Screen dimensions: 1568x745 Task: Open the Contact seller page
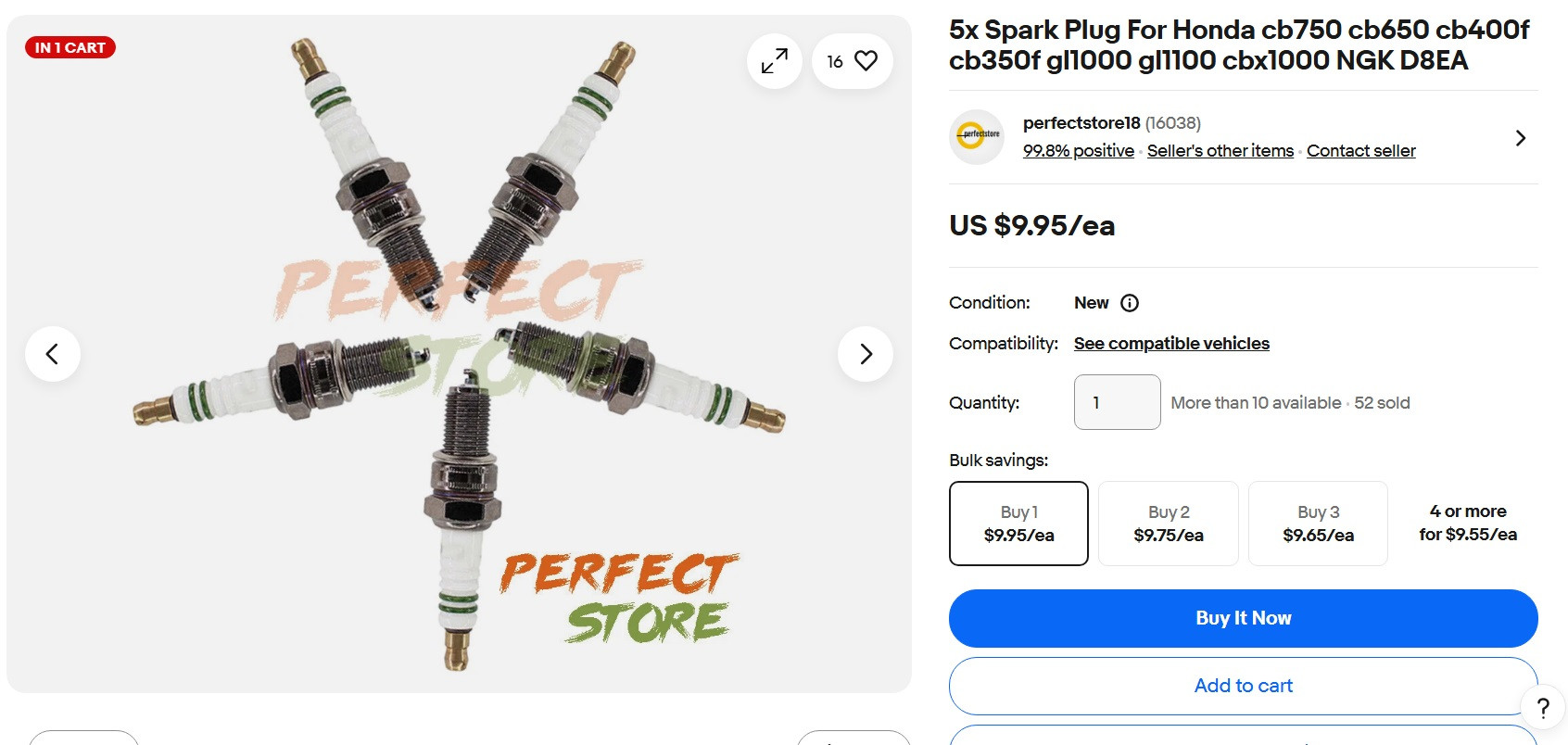click(1360, 150)
